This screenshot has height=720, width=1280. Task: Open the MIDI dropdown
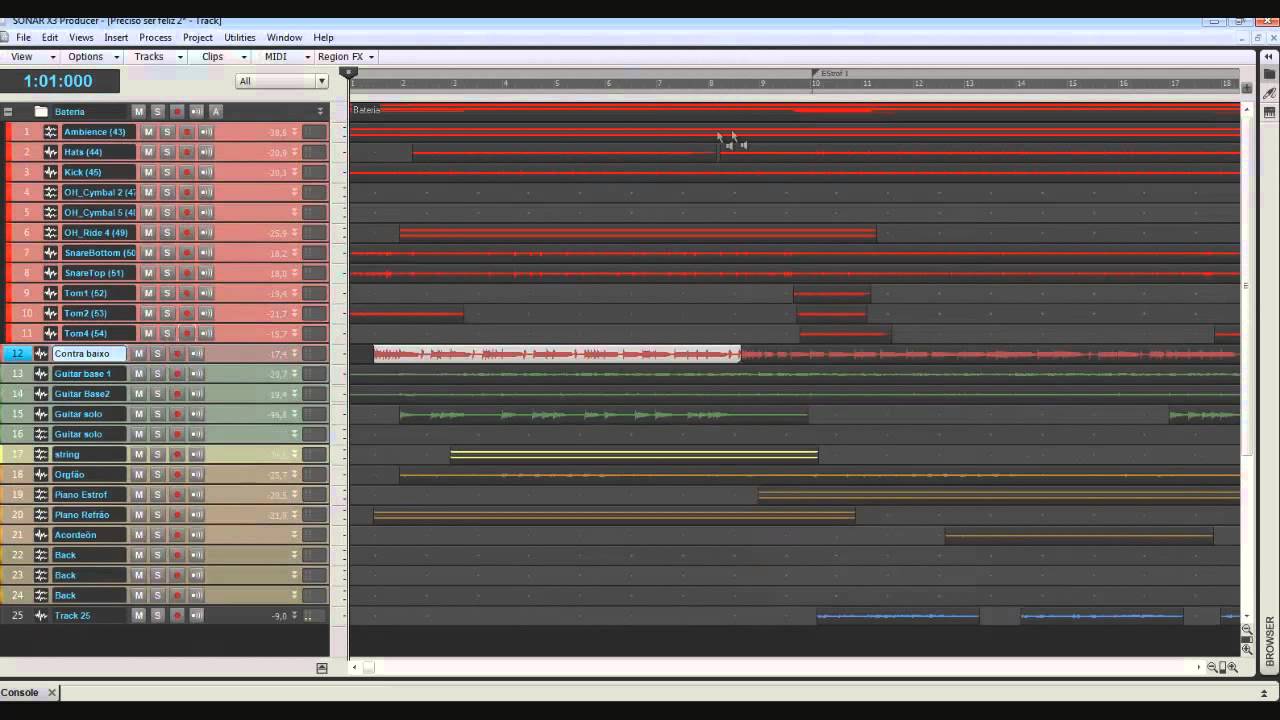284,57
